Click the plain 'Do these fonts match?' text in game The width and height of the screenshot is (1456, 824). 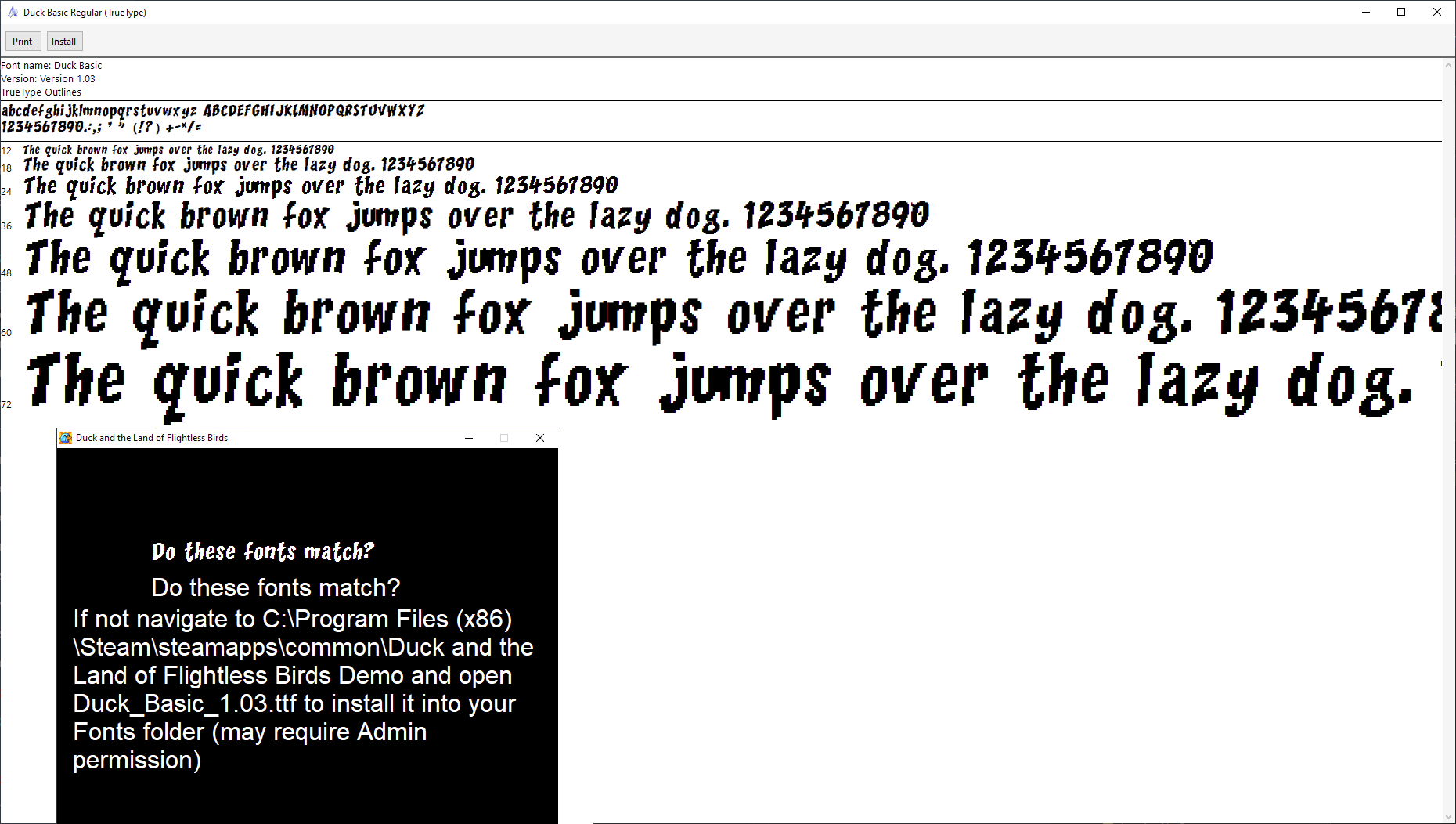[x=276, y=588]
